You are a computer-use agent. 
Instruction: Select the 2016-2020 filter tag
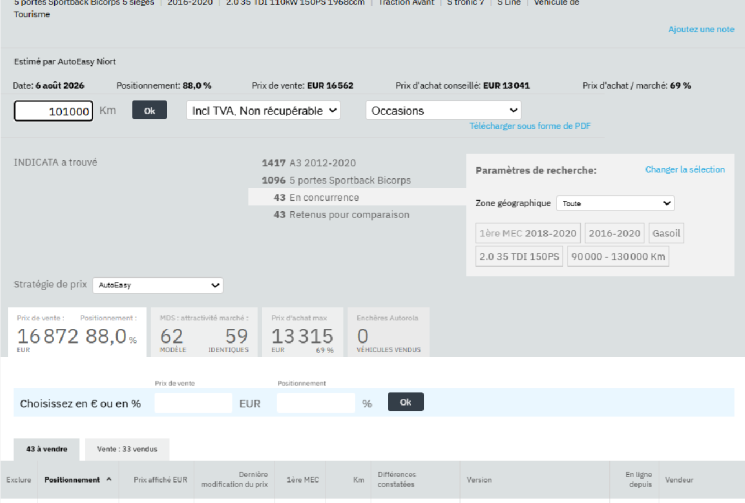(x=614, y=233)
